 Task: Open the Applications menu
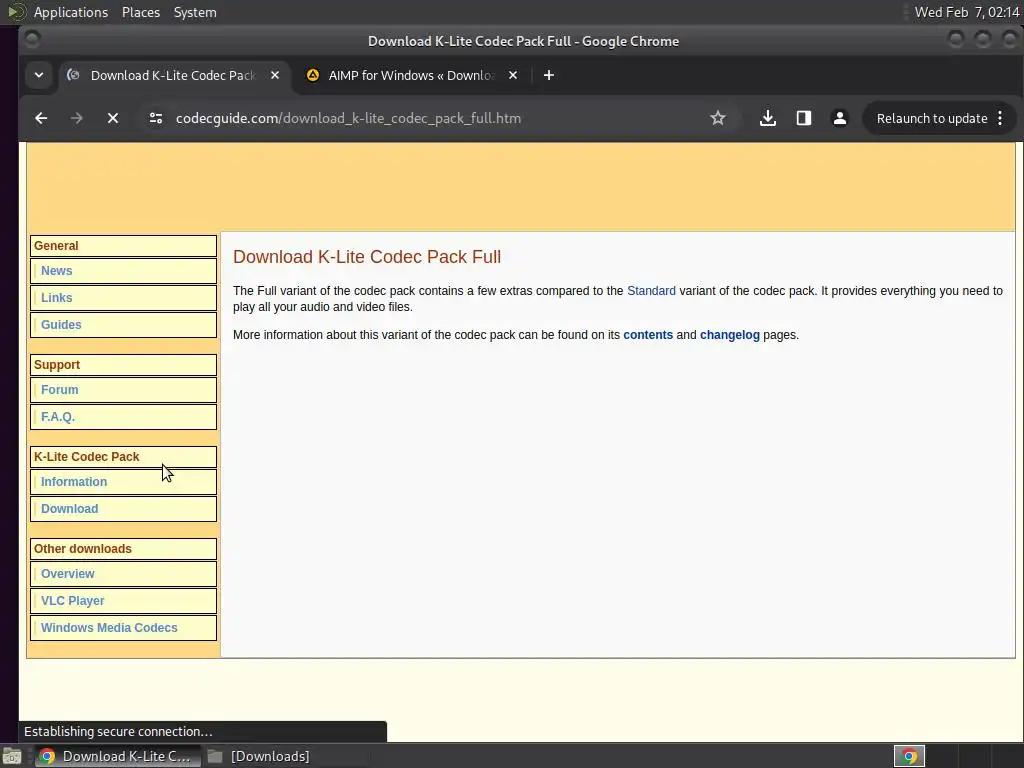pos(71,12)
